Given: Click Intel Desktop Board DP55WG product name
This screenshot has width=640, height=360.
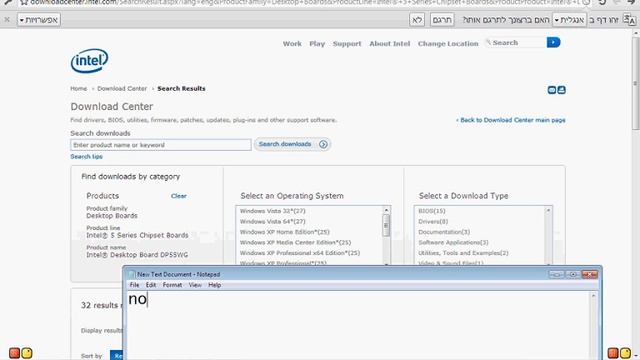Looking at the screenshot, I should click(x=137, y=255).
